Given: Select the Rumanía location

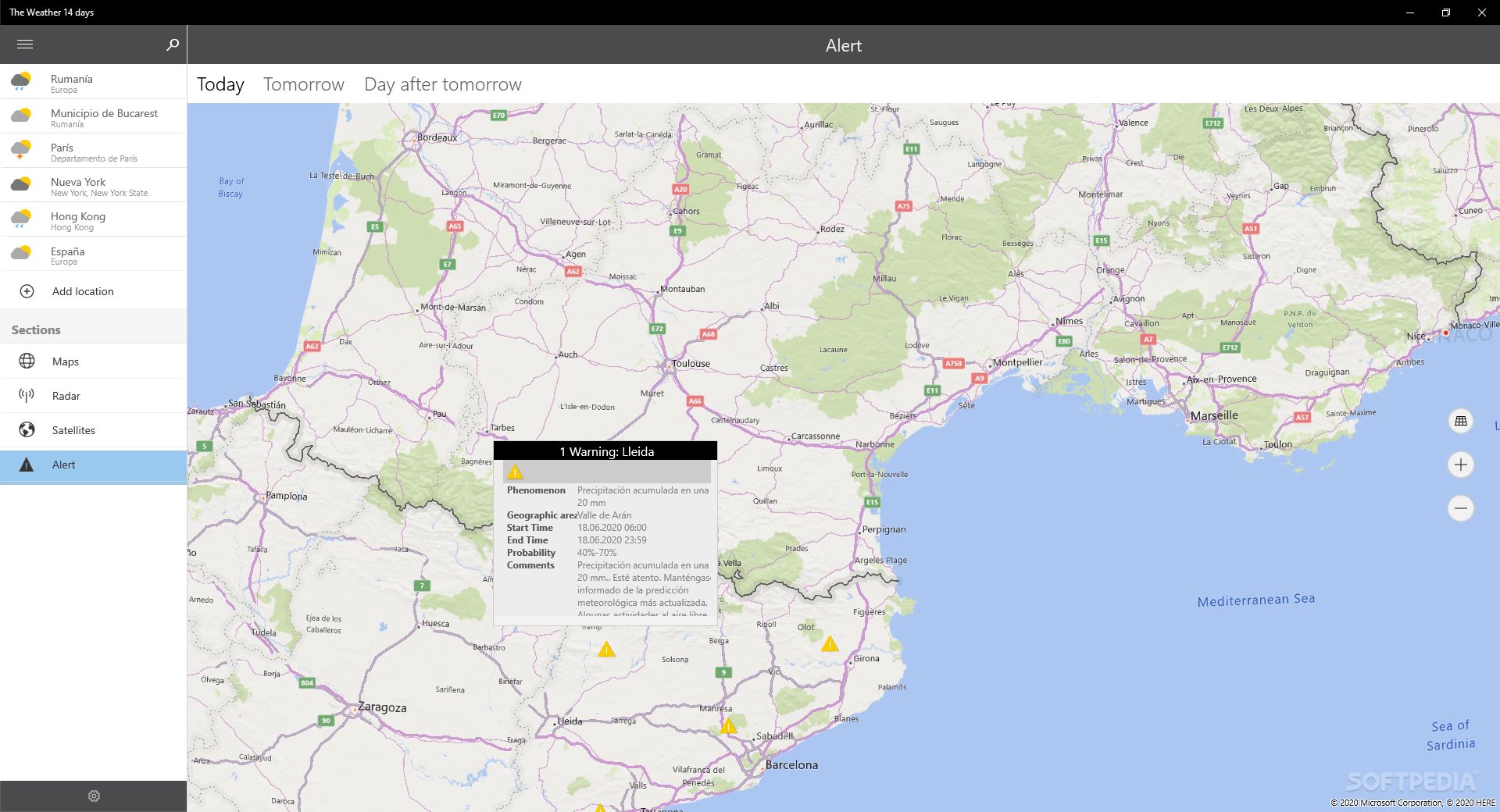Looking at the screenshot, I should [x=94, y=82].
